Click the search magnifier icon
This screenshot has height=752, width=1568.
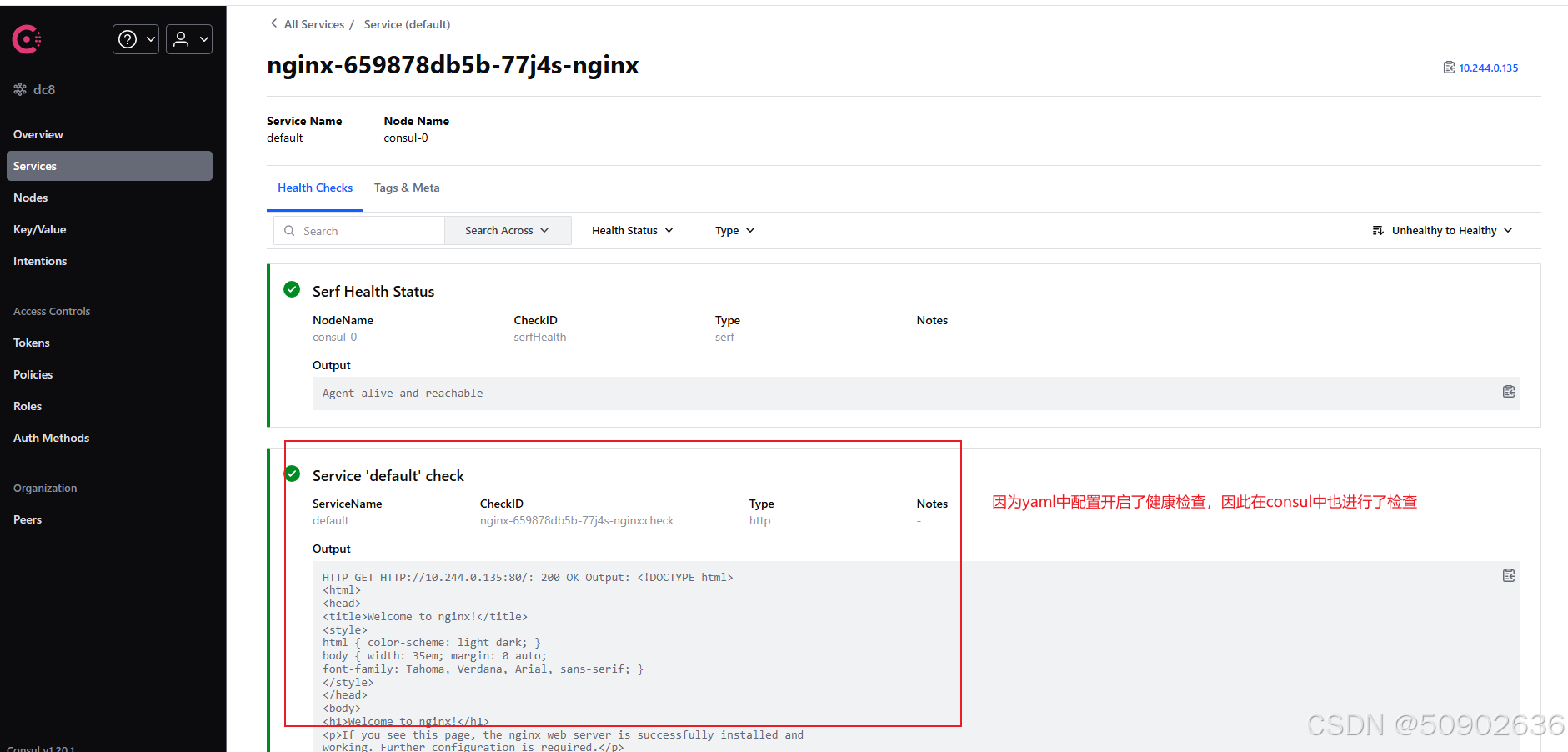pos(289,230)
